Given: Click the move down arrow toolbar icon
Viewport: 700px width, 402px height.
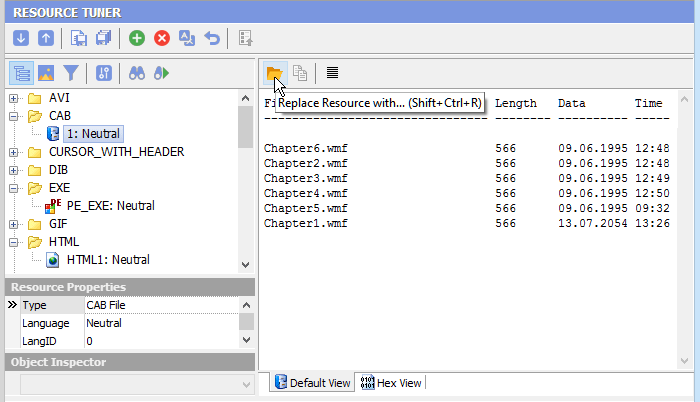Looking at the screenshot, I should (x=21, y=38).
